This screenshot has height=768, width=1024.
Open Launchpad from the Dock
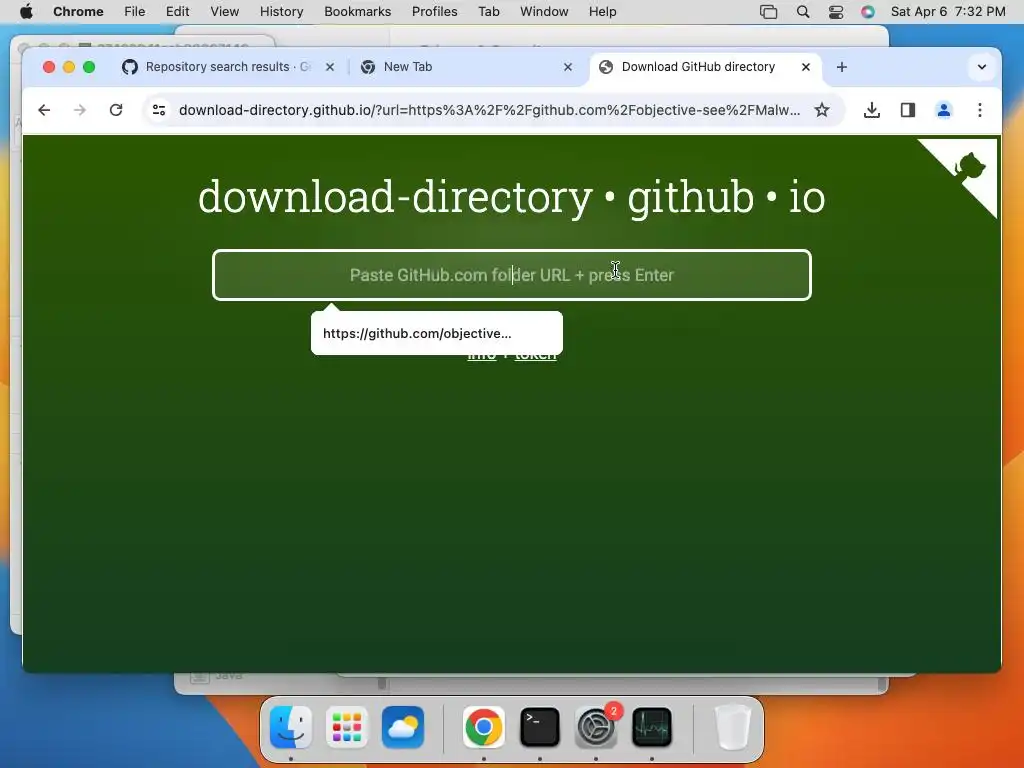[x=347, y=727]
